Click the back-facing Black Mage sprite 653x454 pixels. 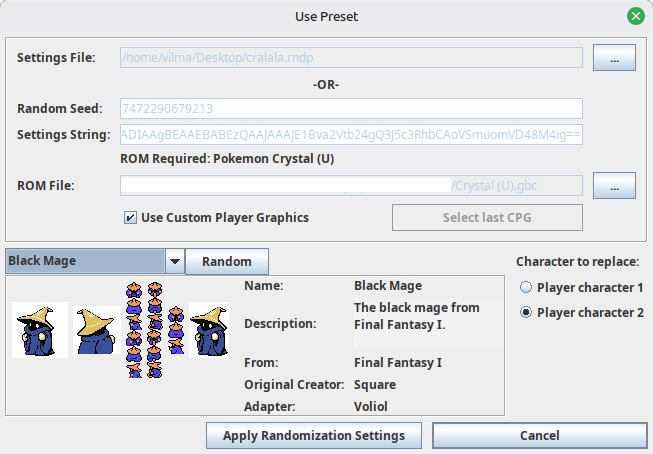pos(97,330)
